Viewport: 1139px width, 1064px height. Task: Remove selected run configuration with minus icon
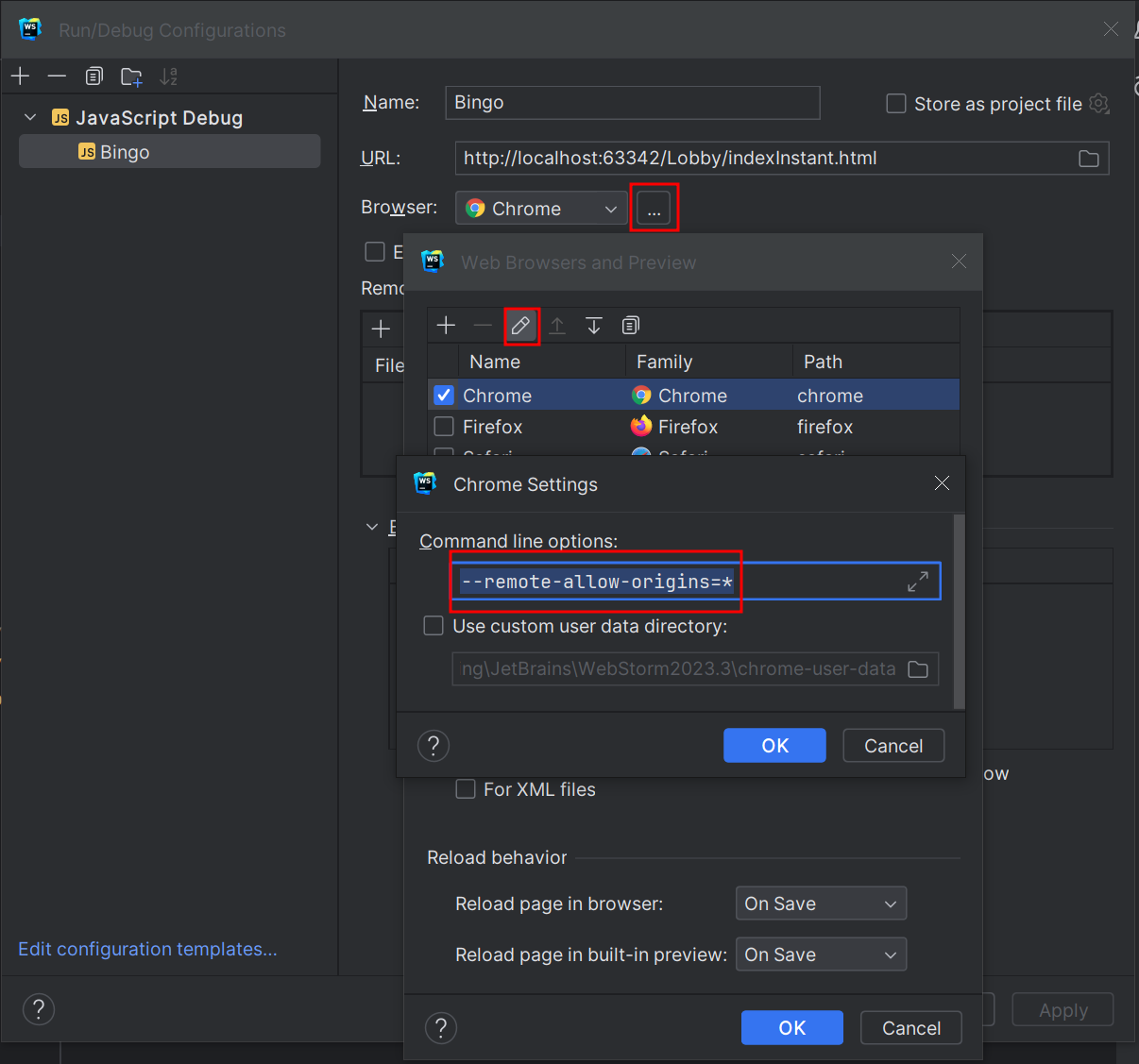coord(57,76)
